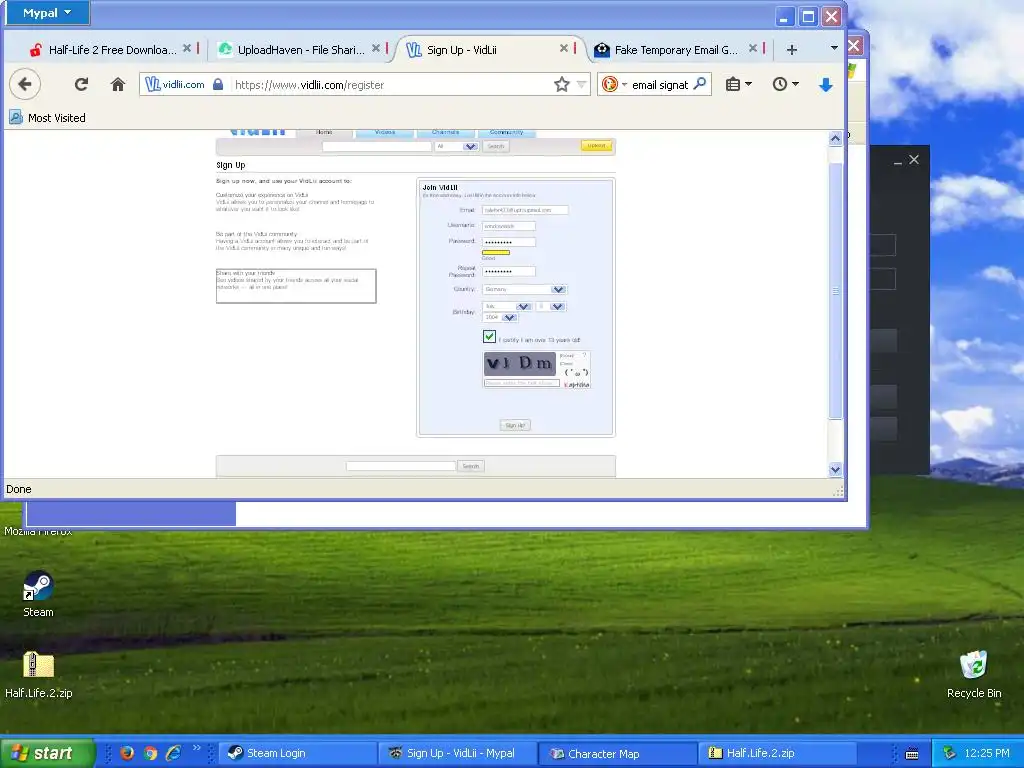The image size is (1024, 768).
Task: Click the system tray clock showing 12:25 PM
Action: click(x=987, y=753)
